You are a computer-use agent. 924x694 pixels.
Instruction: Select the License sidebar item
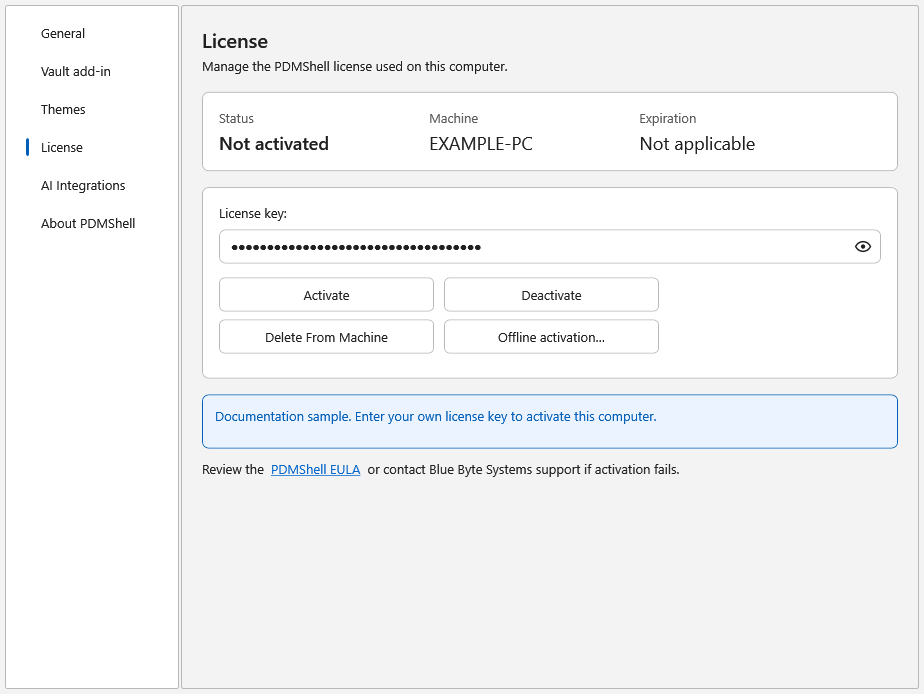tap(62, 147)
